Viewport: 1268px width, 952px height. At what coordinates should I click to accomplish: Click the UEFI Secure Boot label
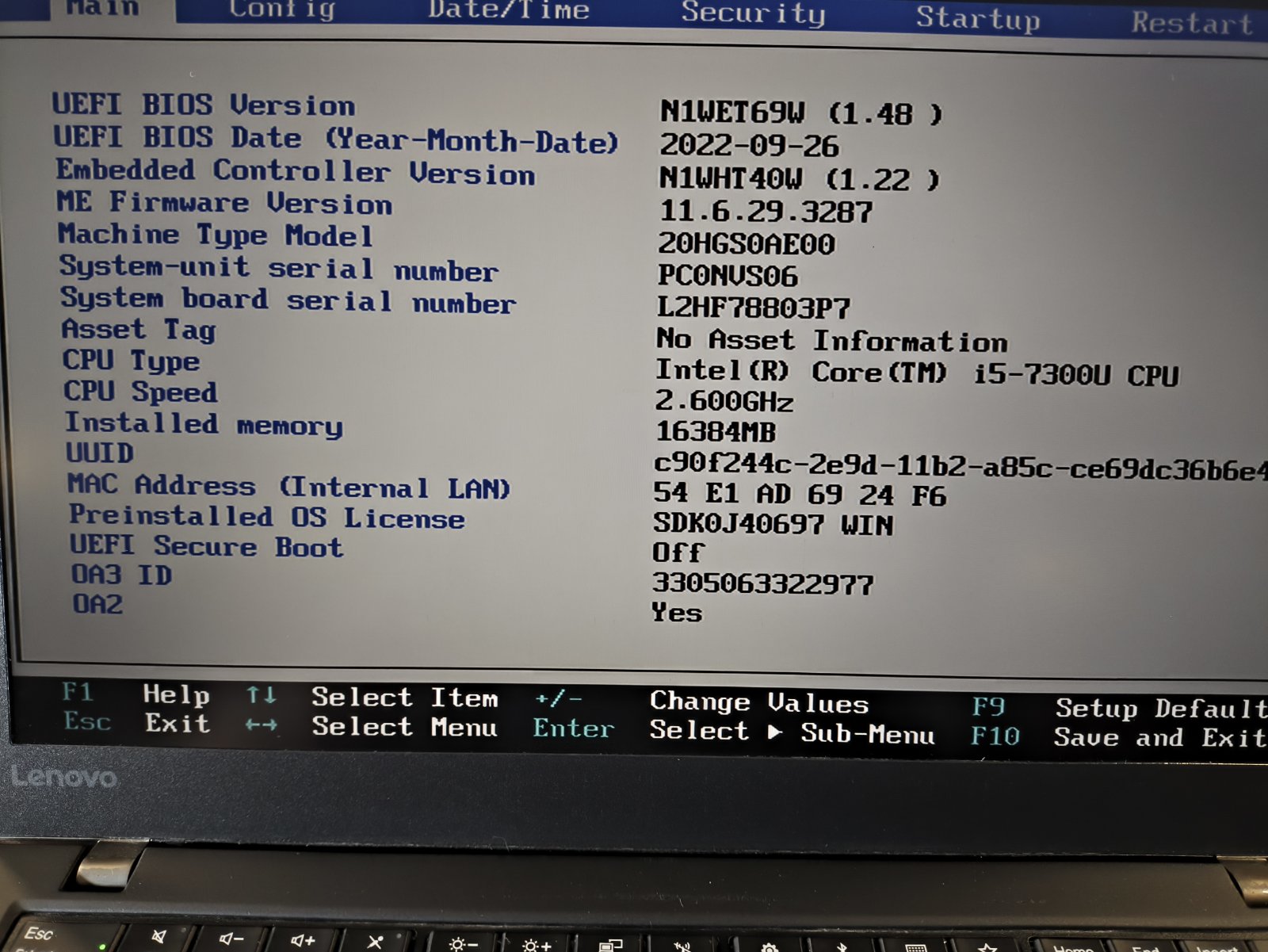pos(207,546)
